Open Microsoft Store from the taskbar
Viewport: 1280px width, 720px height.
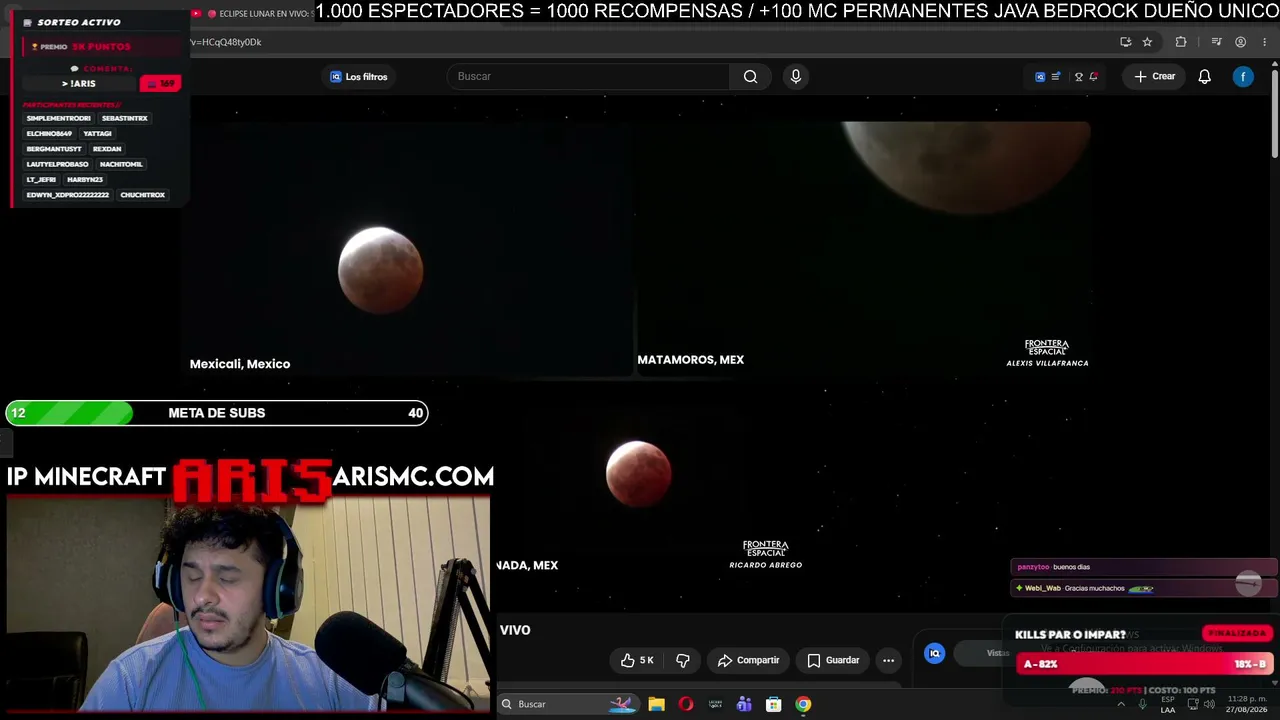point(773,704)
